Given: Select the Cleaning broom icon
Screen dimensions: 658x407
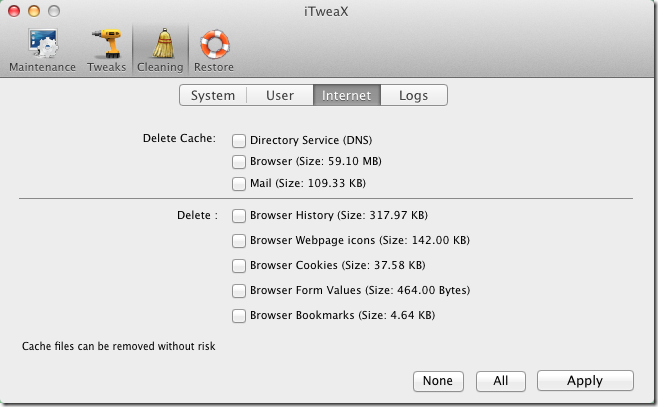Looking at the screenshot, I should (162, 44).
